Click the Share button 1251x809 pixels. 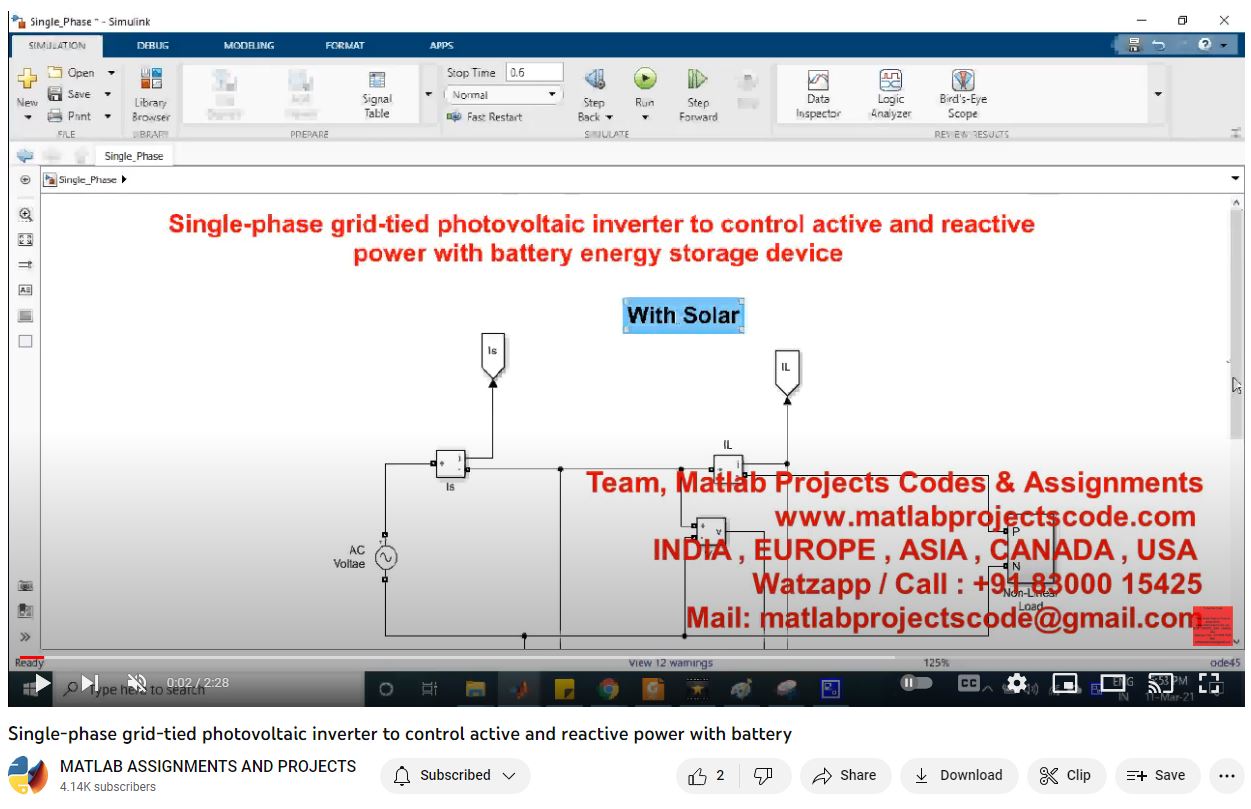[845, 775]
